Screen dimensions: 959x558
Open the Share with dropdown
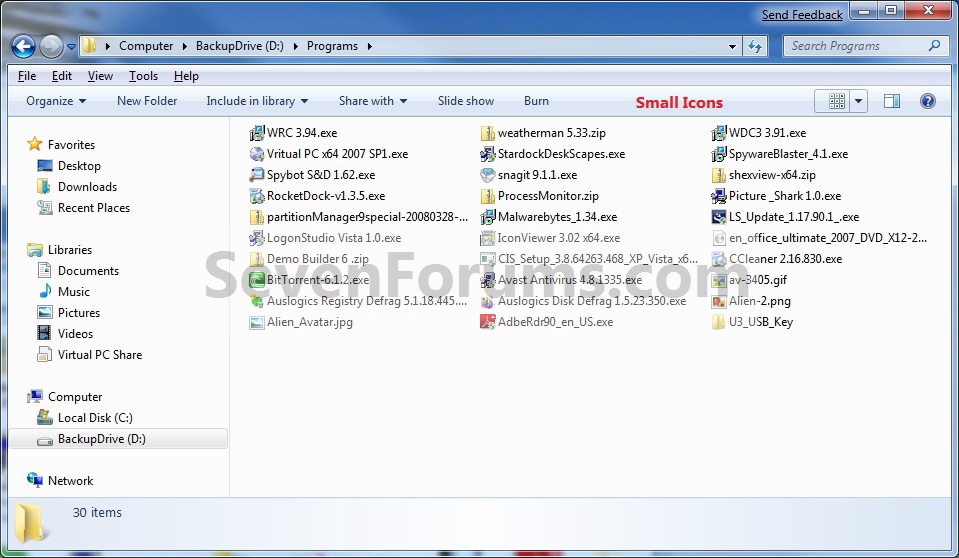tap(372, 101)
